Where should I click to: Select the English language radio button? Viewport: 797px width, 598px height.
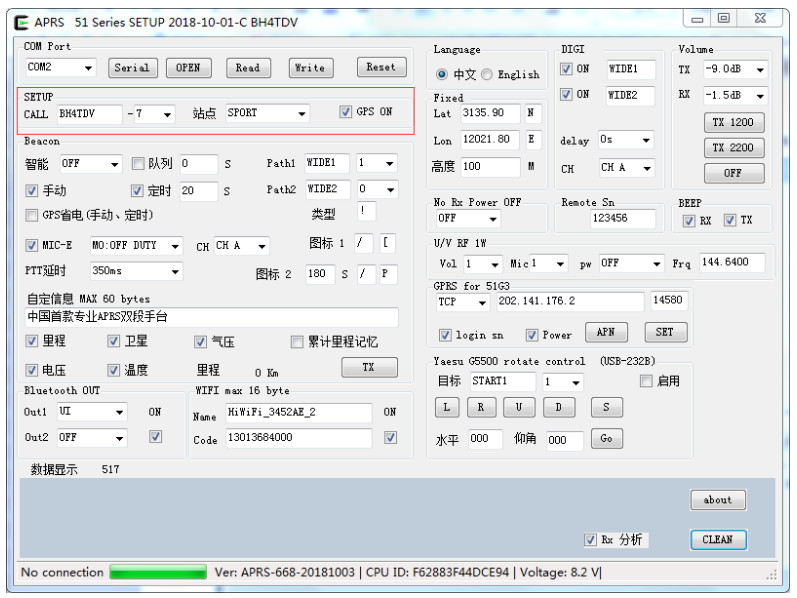(x=486, y=74)
